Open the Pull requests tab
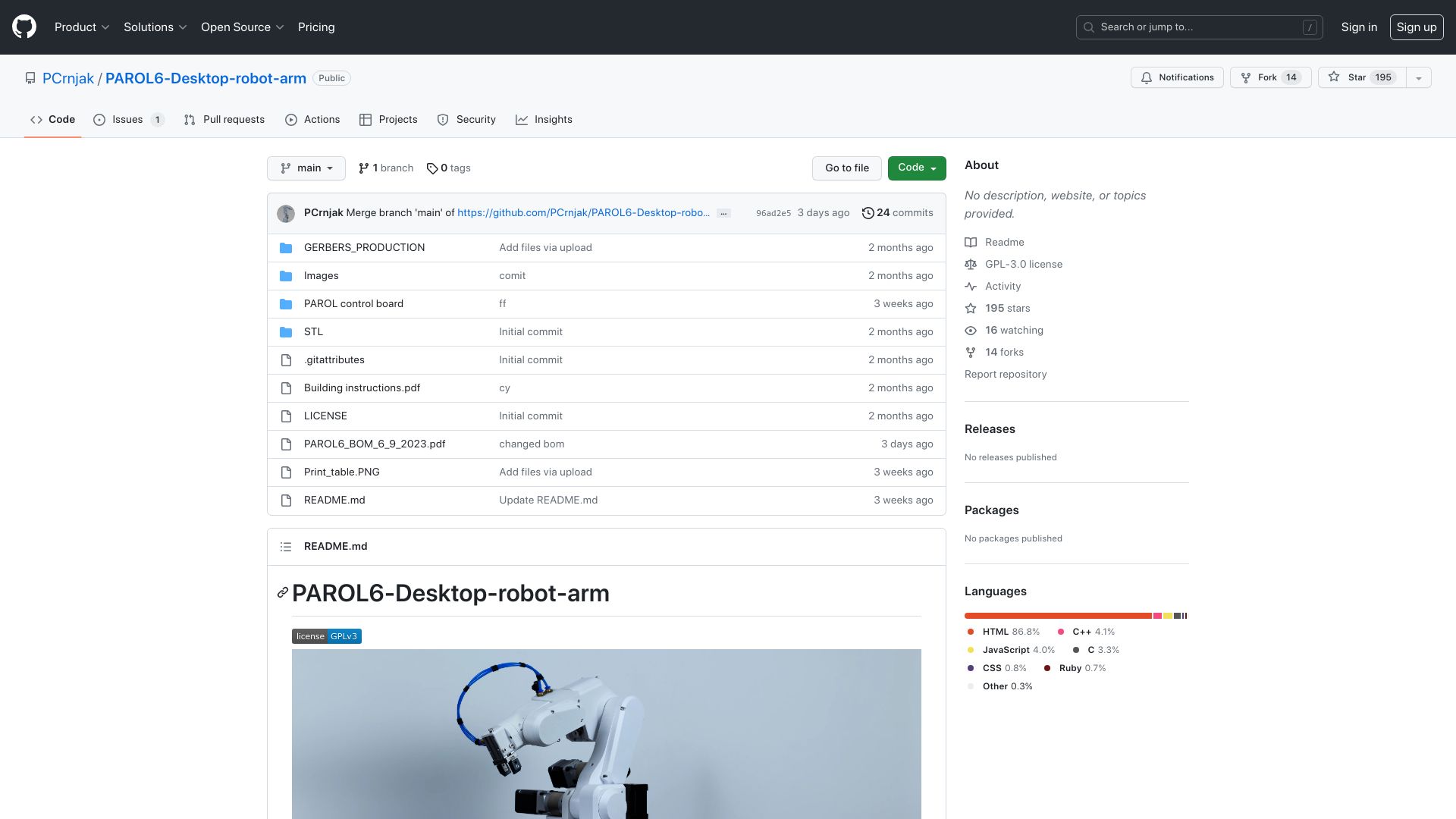The width and height of the screenshot is (1456, 819). (224, 120)
